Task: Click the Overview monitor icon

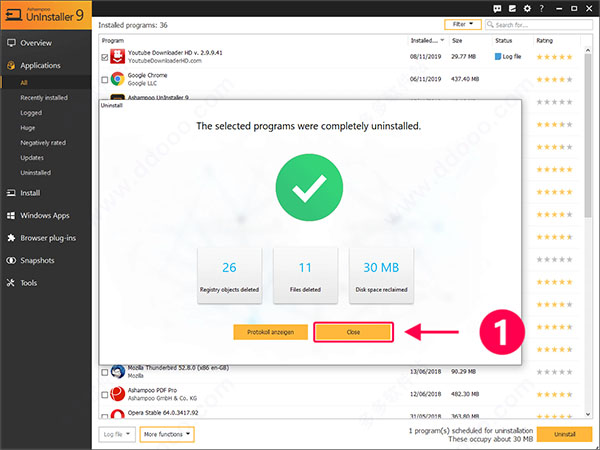Action: tap(11, 43)
